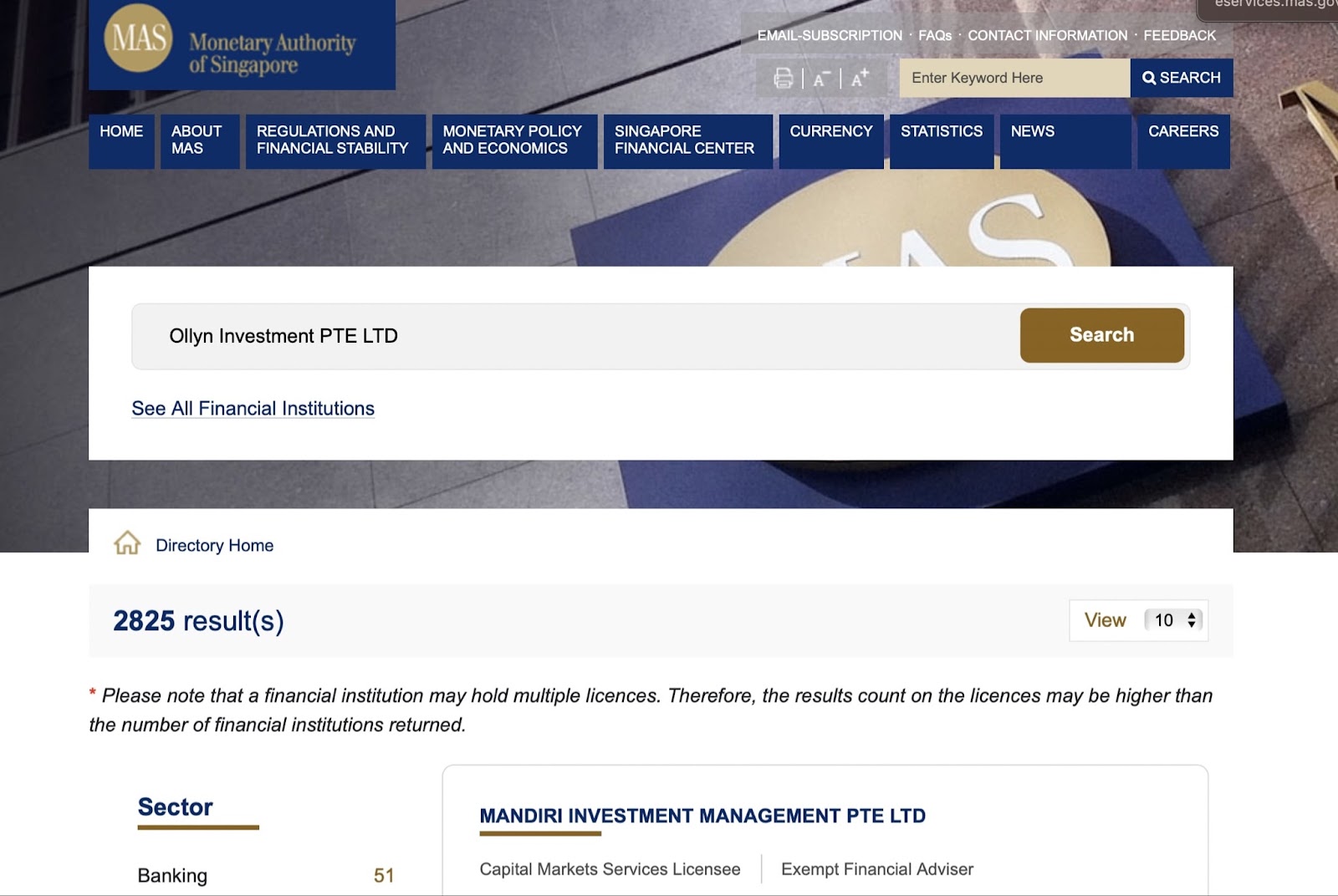Open the NEWS menu
Screen dimensions: 1338x896
tap(1065, 141)
